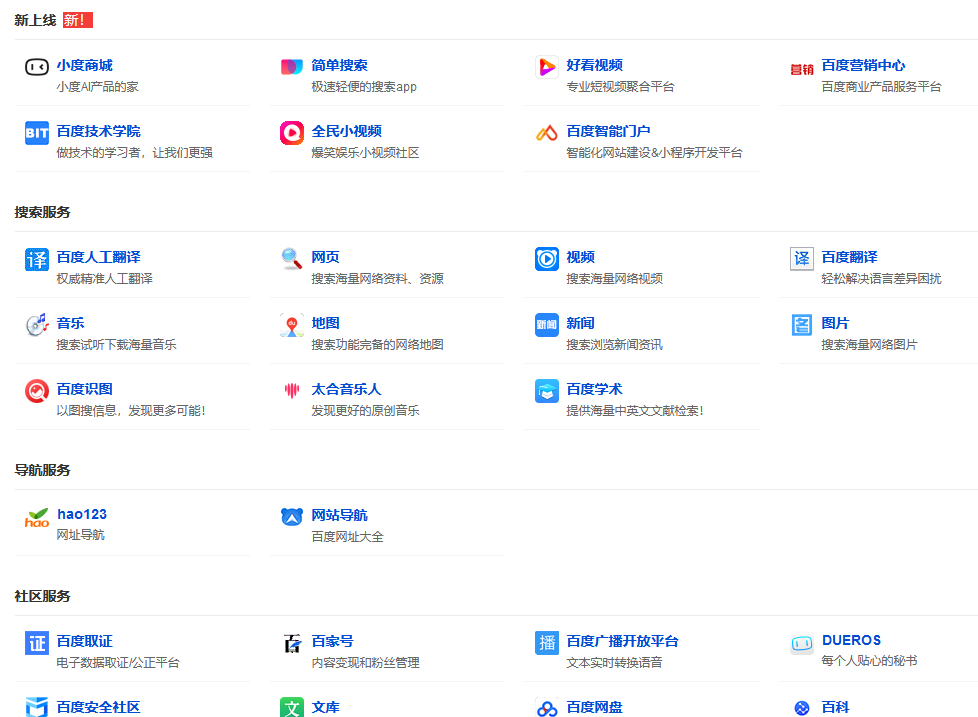Click the 百度智能门户 orange icon
978x717 pixels.
coord(546,133)
